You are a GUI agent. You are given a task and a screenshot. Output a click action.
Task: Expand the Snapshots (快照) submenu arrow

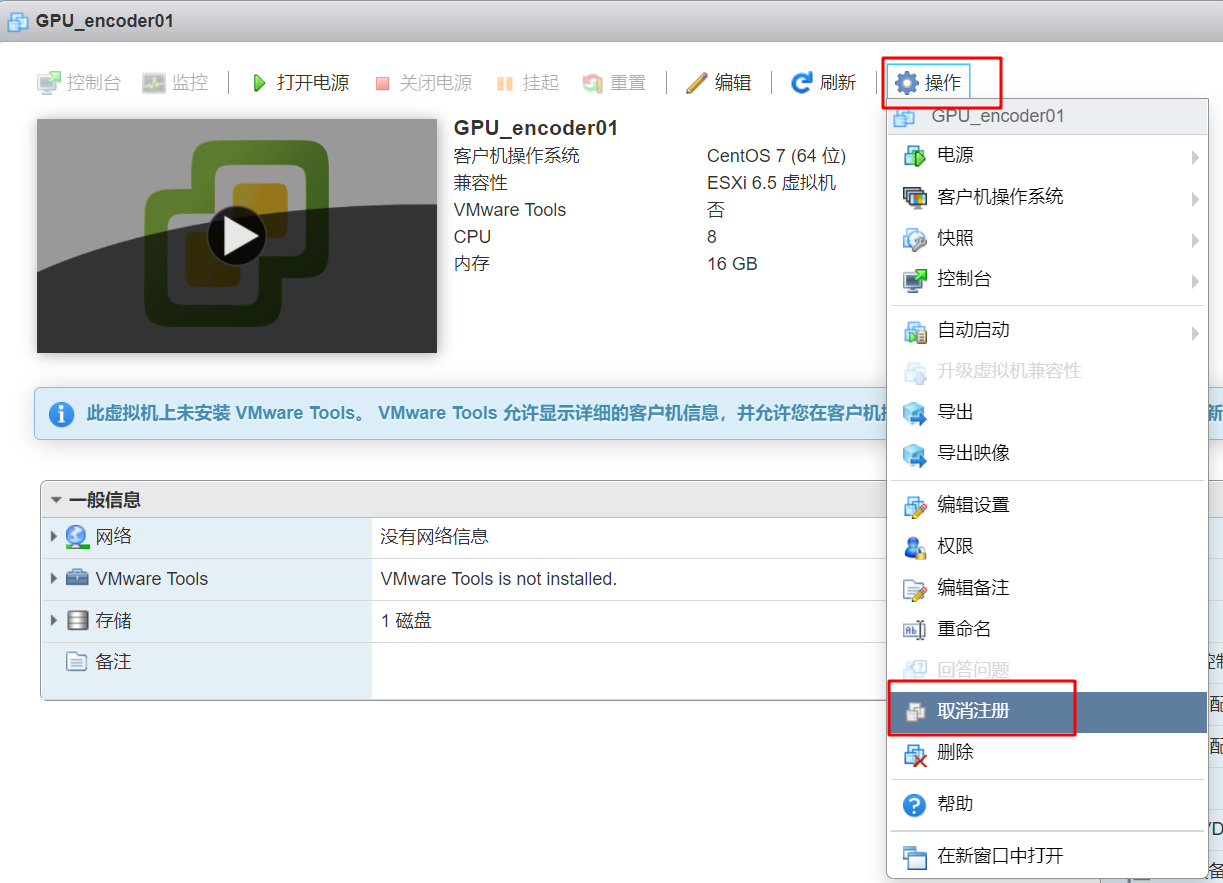pyautogui.click(x=1195, y=240)
